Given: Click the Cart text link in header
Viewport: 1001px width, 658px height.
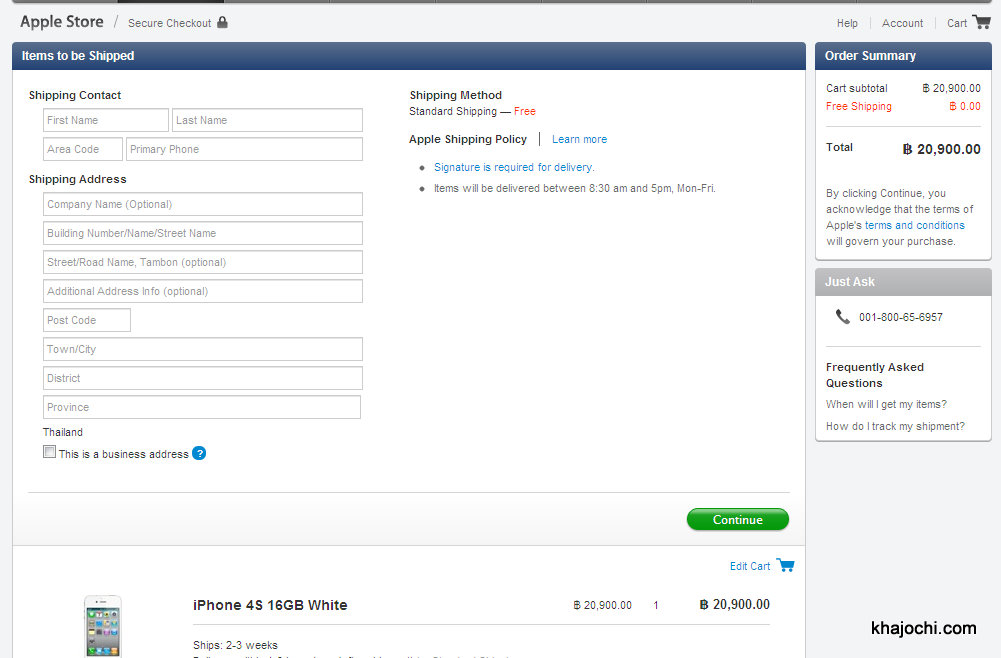Looking at the screenshot, I should 957,23.
